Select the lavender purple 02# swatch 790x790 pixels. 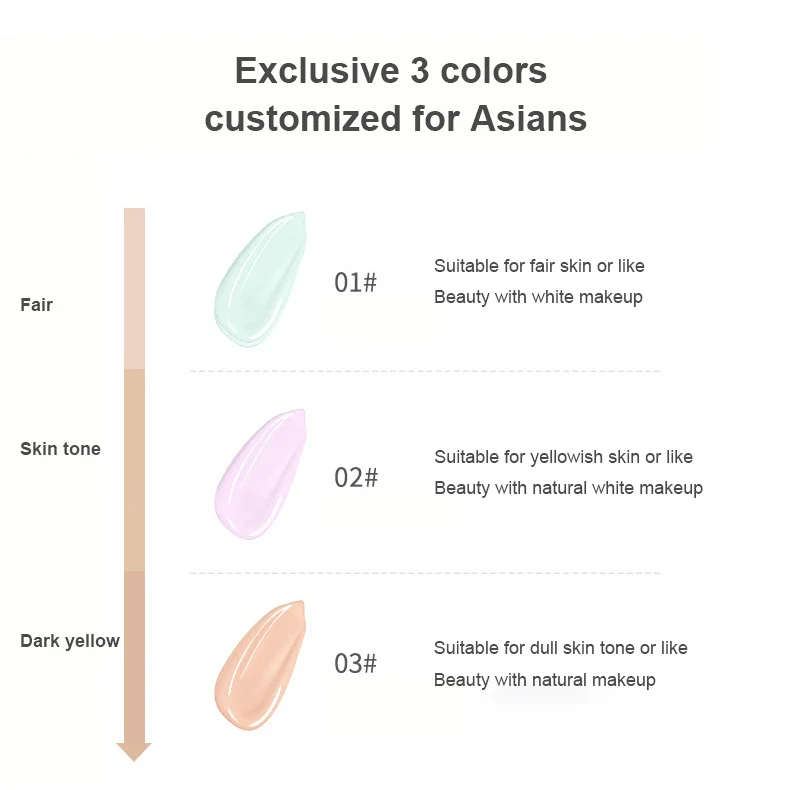coord(258,474)
